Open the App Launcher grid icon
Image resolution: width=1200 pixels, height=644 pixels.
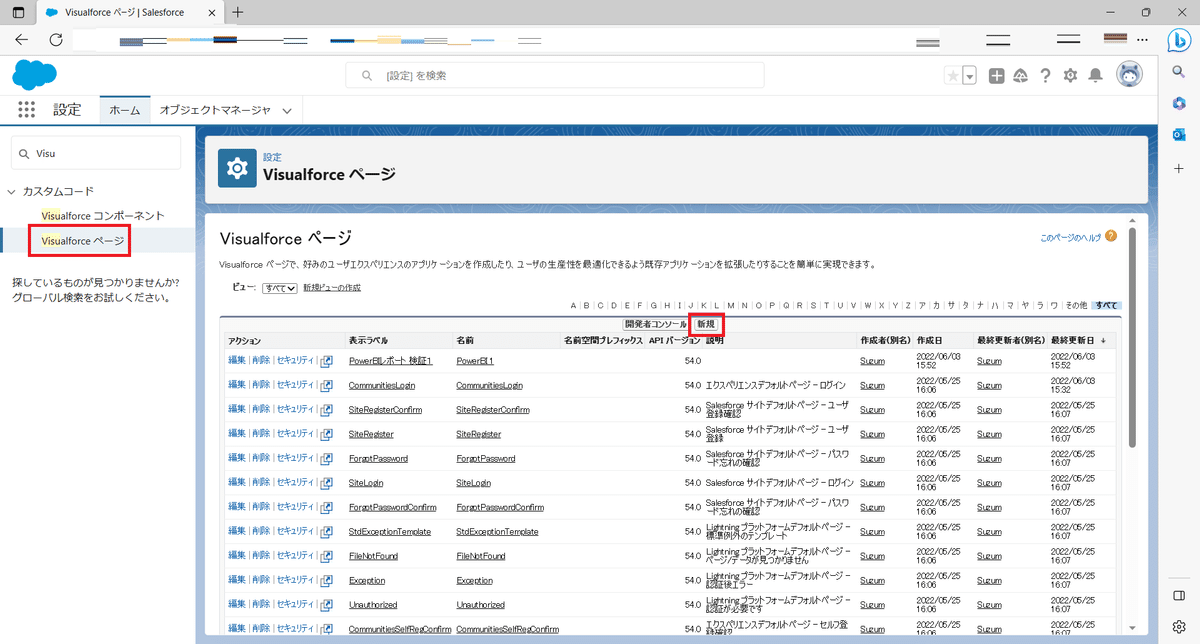pos(27,110)
